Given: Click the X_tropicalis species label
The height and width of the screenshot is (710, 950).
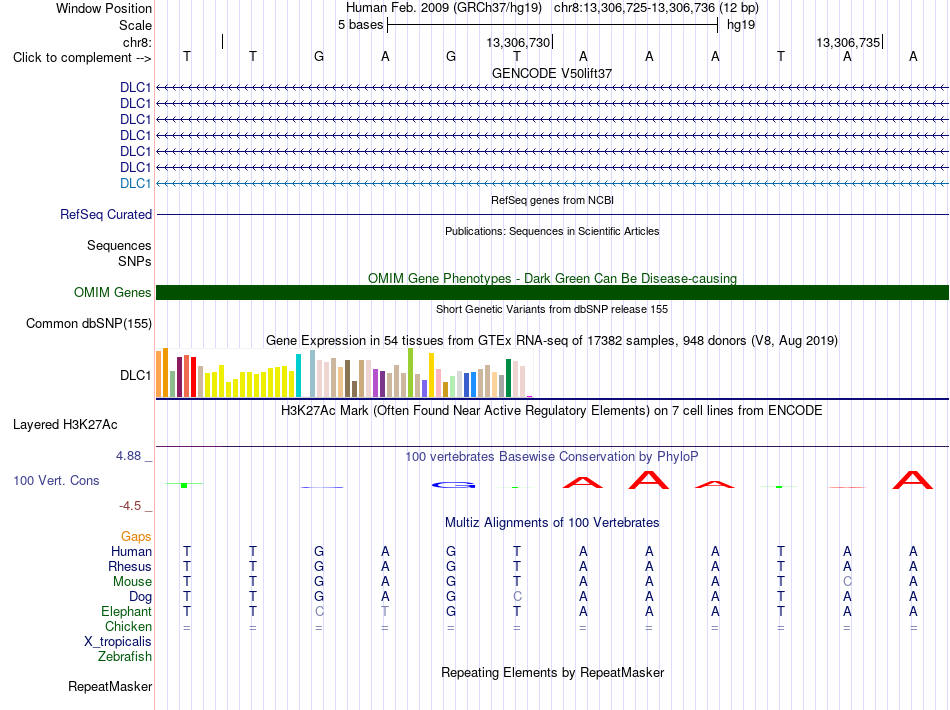Looking at the screenshot, I should [x=118, y=642].
